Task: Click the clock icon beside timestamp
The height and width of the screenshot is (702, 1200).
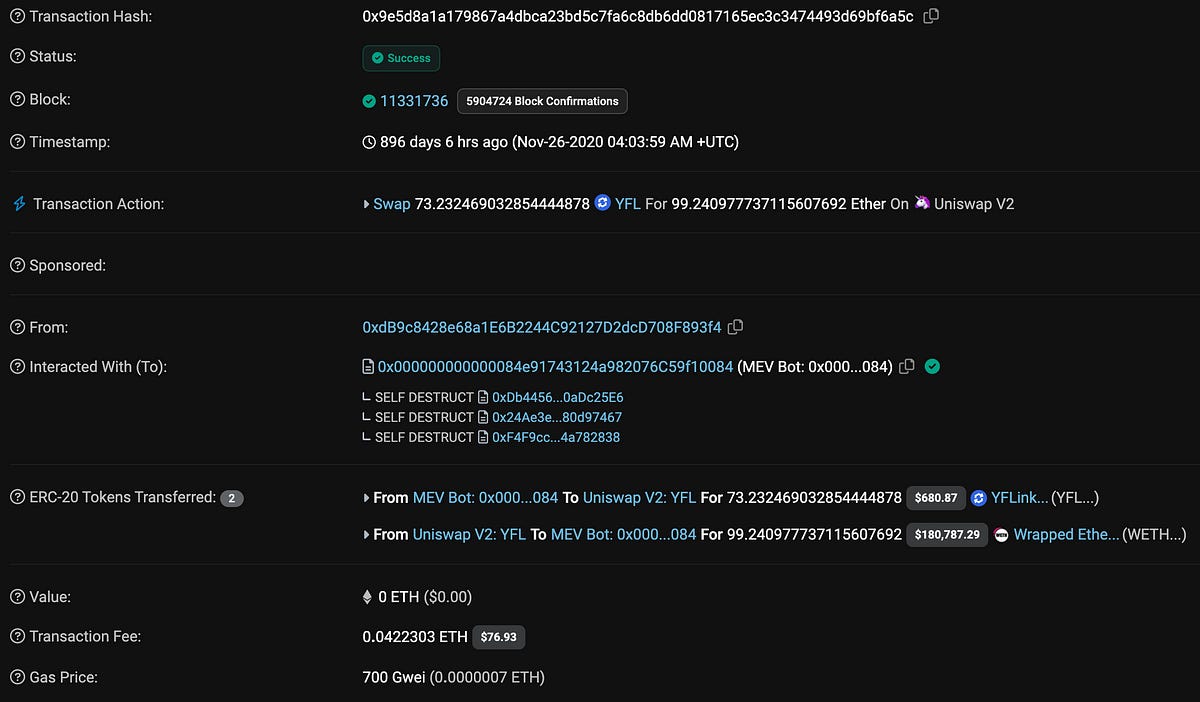Action: (369, 142)
